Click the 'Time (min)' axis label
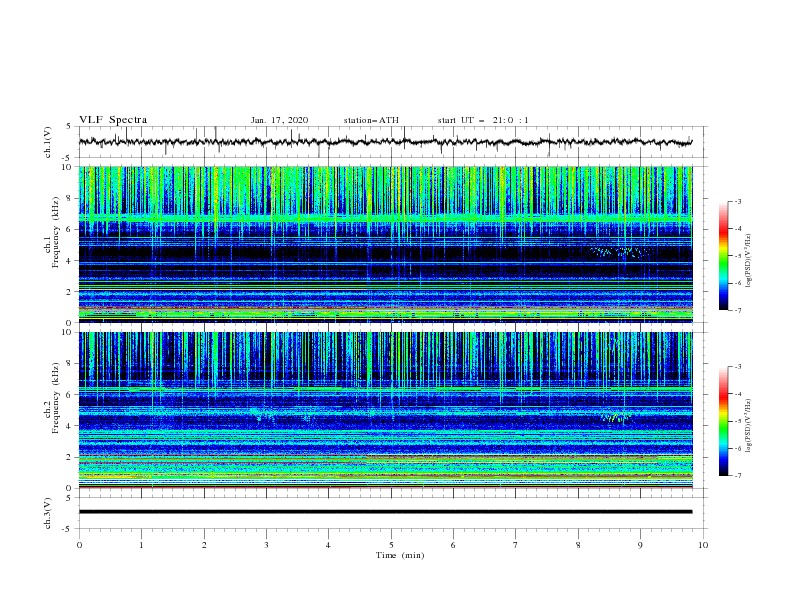 [400, 555]
